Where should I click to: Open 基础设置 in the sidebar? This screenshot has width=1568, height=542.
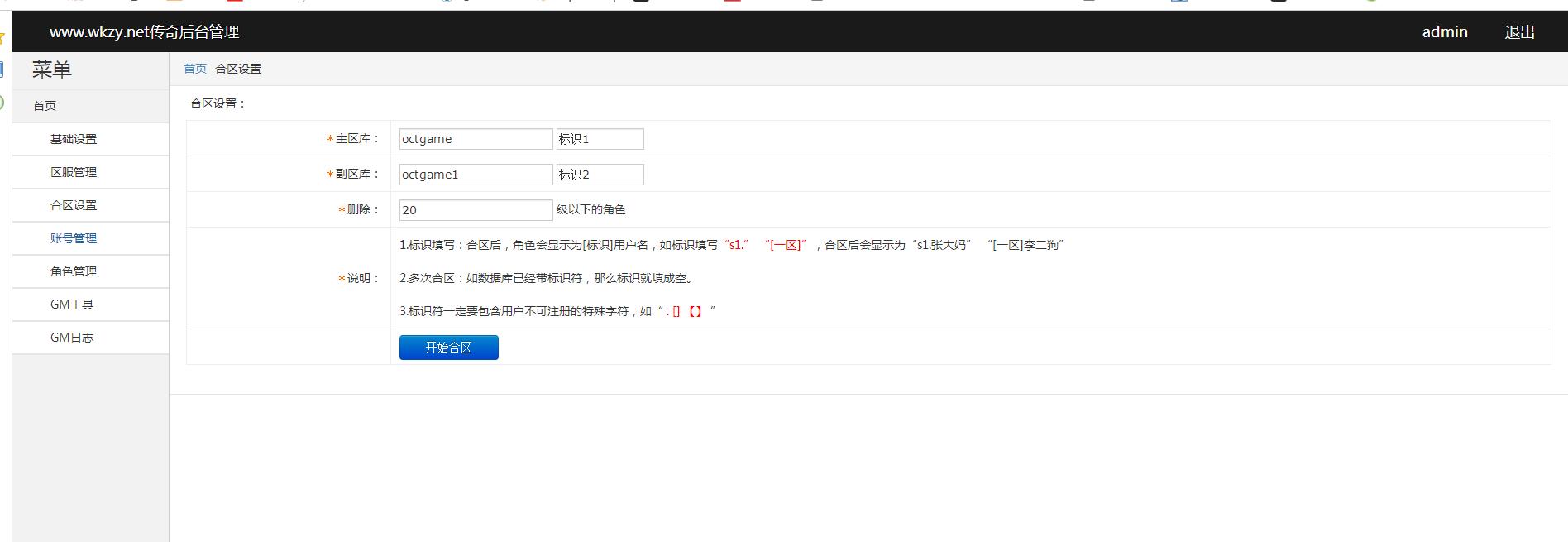pyautogui.click(x=74, y=139)
